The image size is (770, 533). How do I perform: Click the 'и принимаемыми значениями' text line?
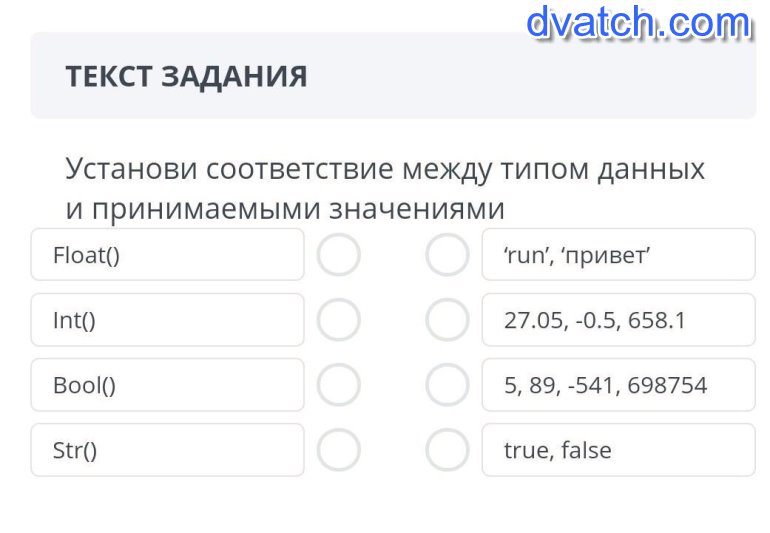tap(285, 209)
